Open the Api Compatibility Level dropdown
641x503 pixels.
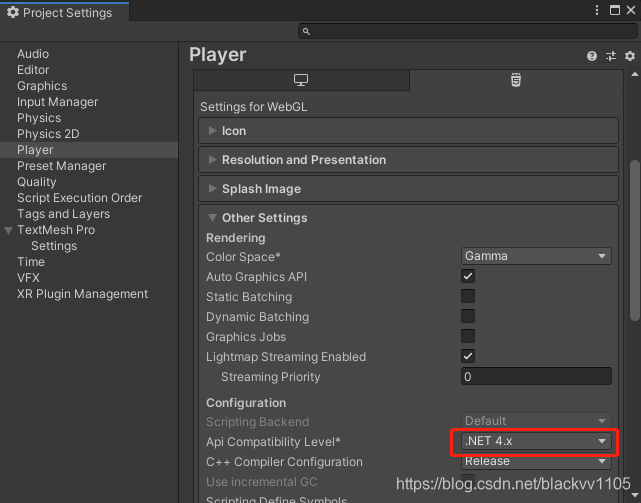(536, 441)
